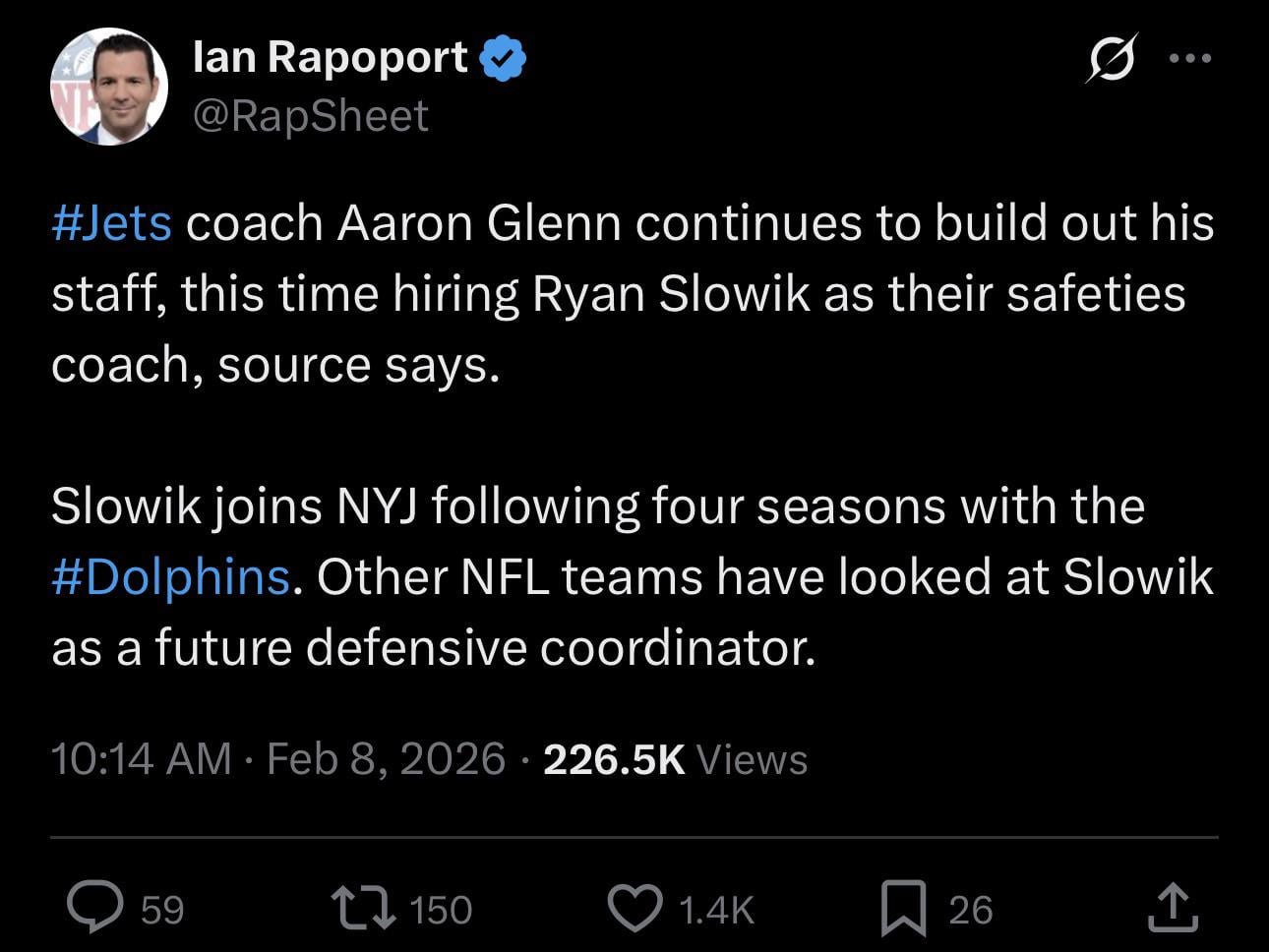The height and width of the screenshot is (952, 1269).
Task: Click Ian Rapoport's verified badge
Action: pos(503,56)
